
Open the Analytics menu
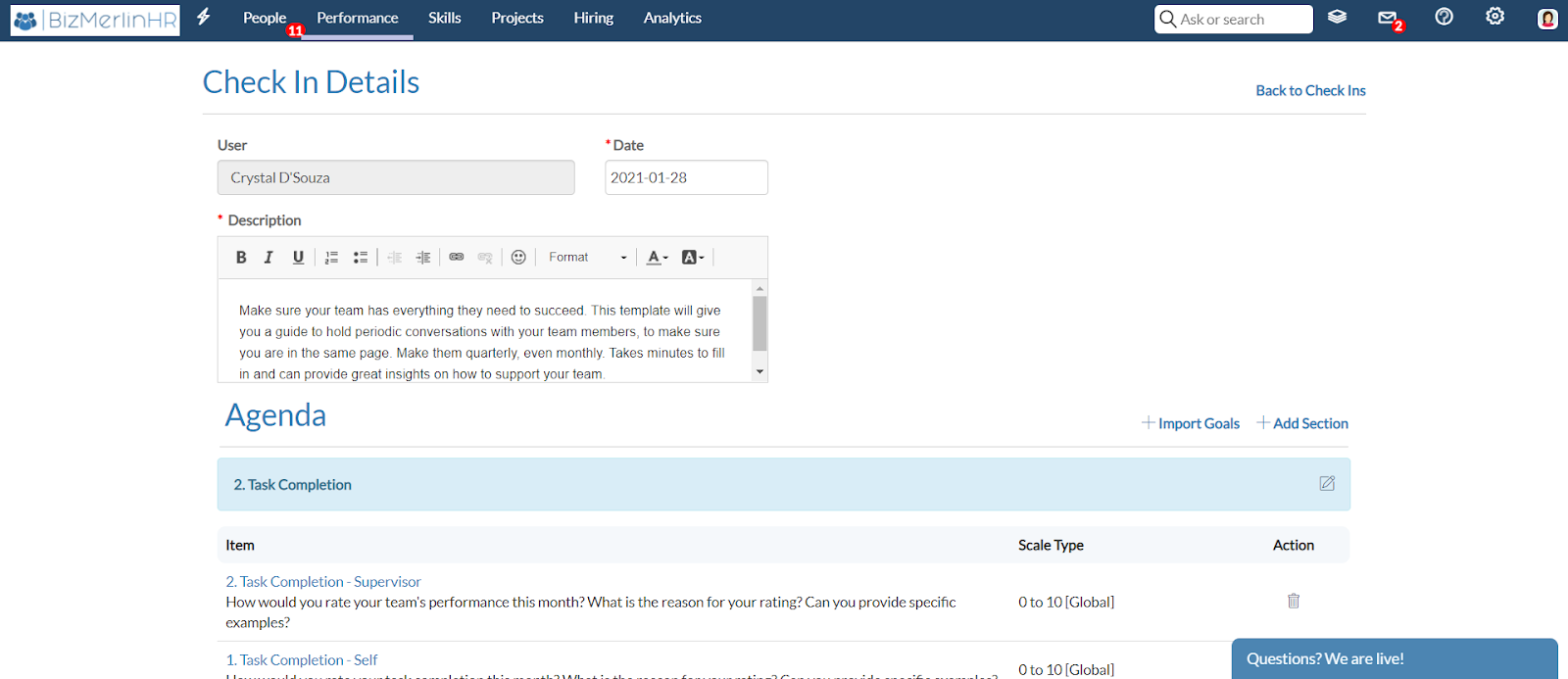coord(672,18)
